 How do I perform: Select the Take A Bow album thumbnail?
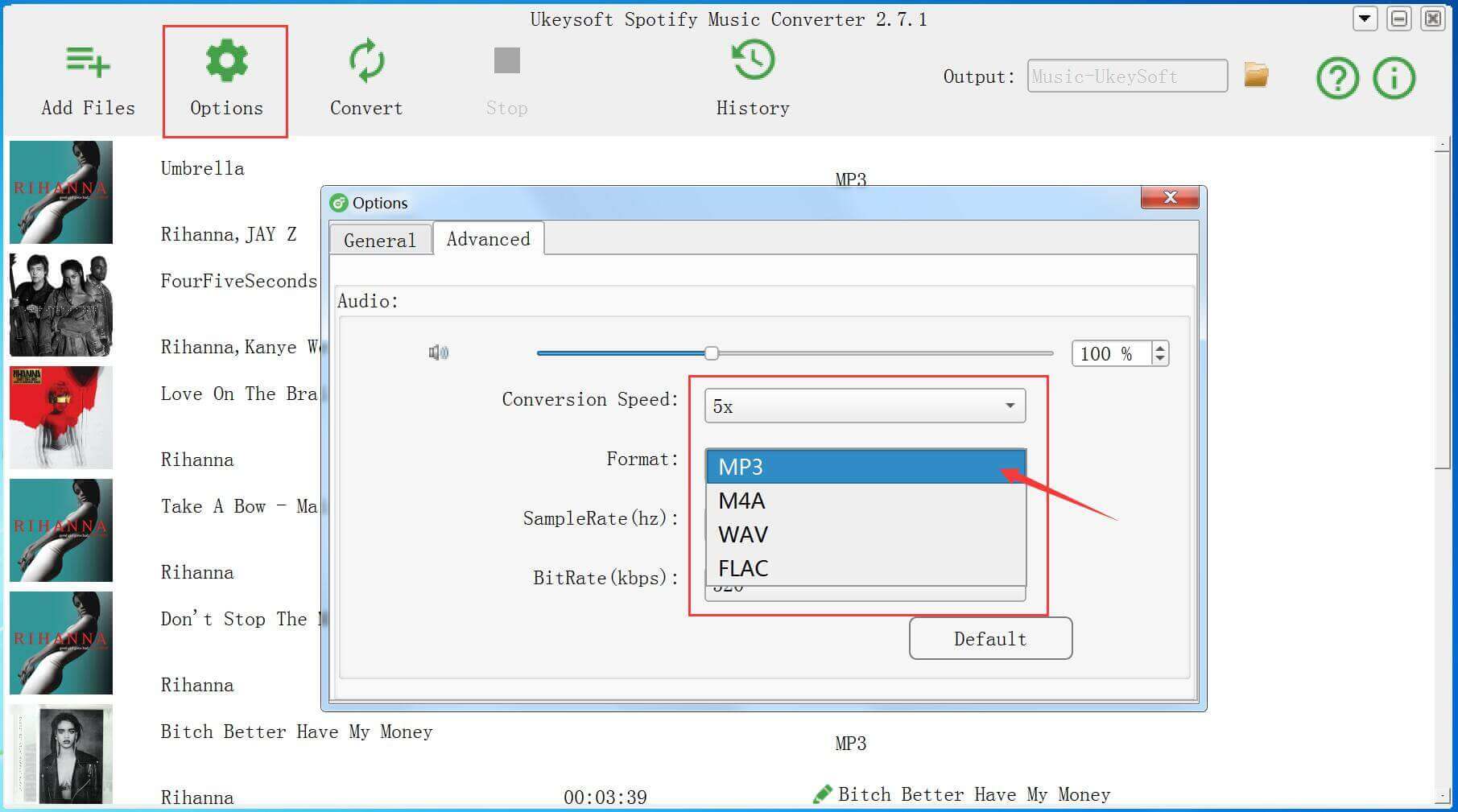(x=61, y=530)
